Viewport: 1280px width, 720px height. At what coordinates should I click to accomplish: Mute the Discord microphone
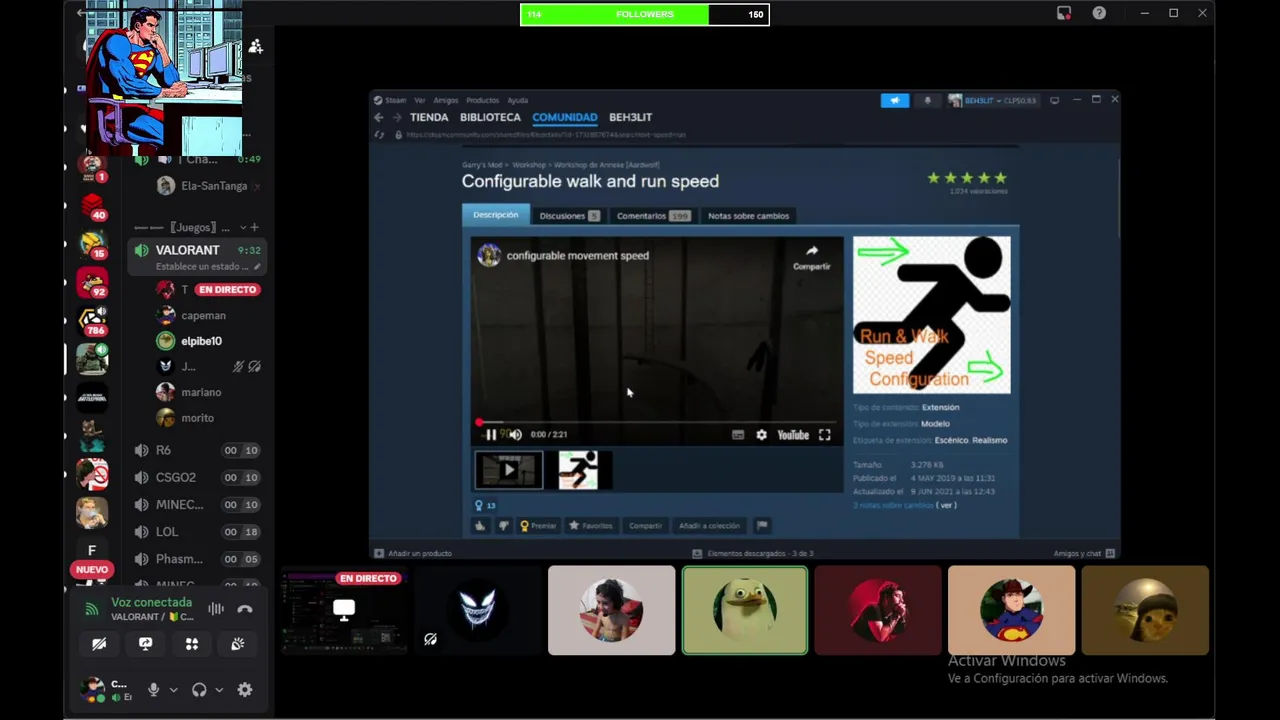(153, 689)
